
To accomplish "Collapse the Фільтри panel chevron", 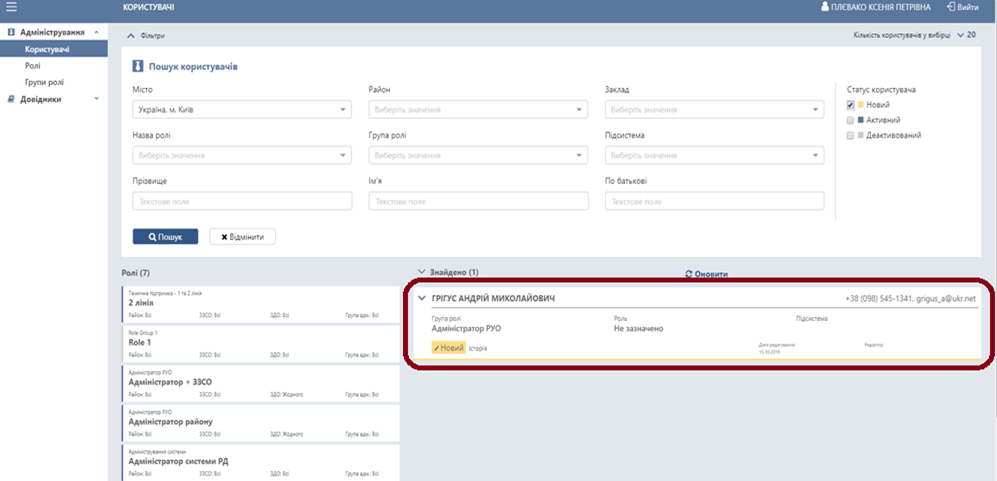I will pyautogui.click(x=130, y=36).
